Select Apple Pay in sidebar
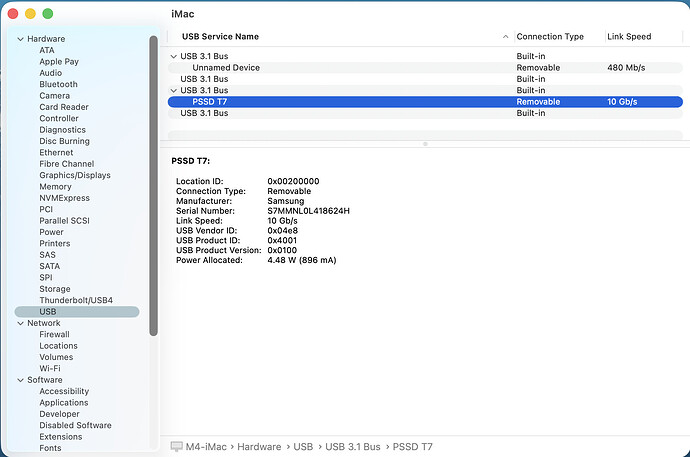 59,62
